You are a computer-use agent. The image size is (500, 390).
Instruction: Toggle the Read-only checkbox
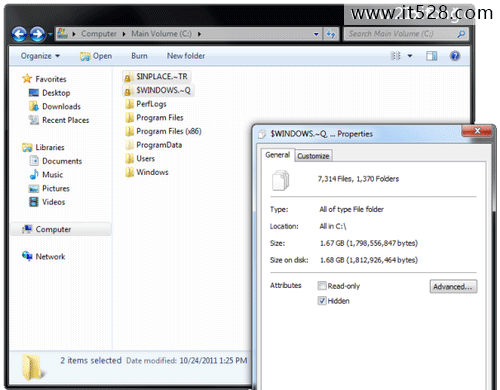coord(322,286)
